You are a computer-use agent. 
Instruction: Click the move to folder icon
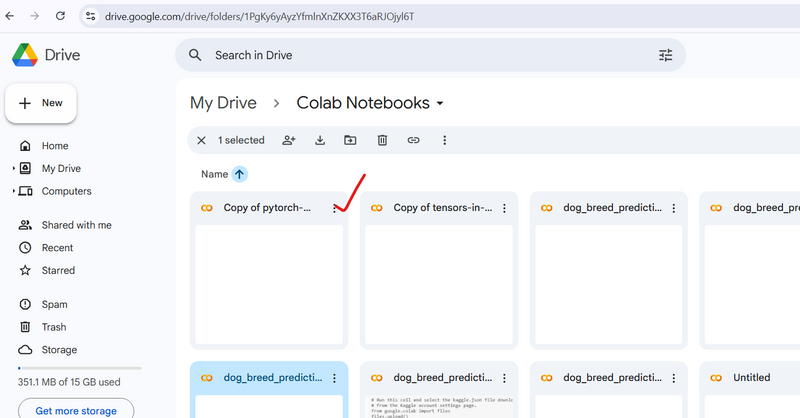pos(350,141)
